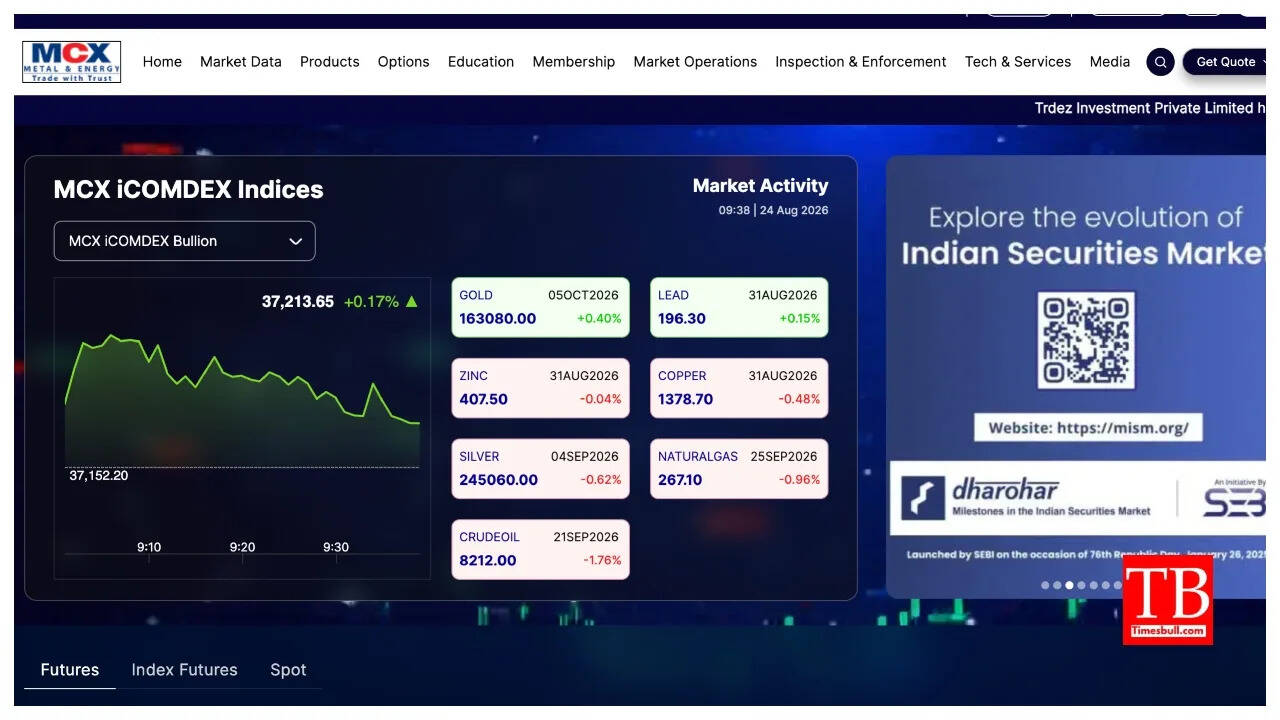Click the -0.48% copper change

(800, 399)
